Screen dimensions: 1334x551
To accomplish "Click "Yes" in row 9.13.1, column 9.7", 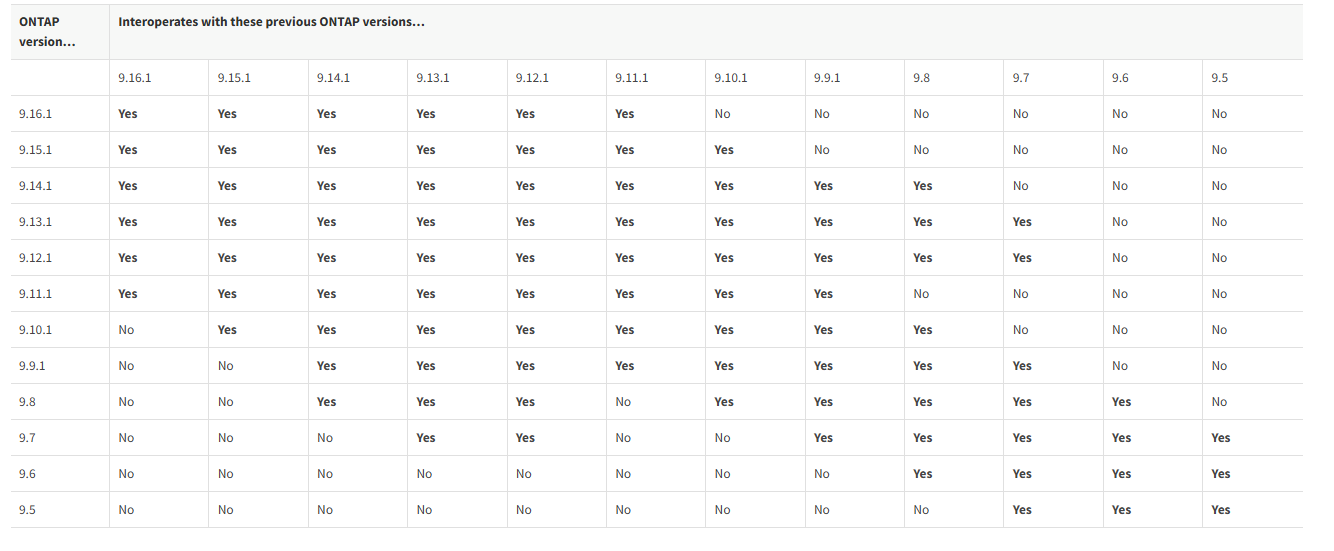I will click(x=1021, y=222).
